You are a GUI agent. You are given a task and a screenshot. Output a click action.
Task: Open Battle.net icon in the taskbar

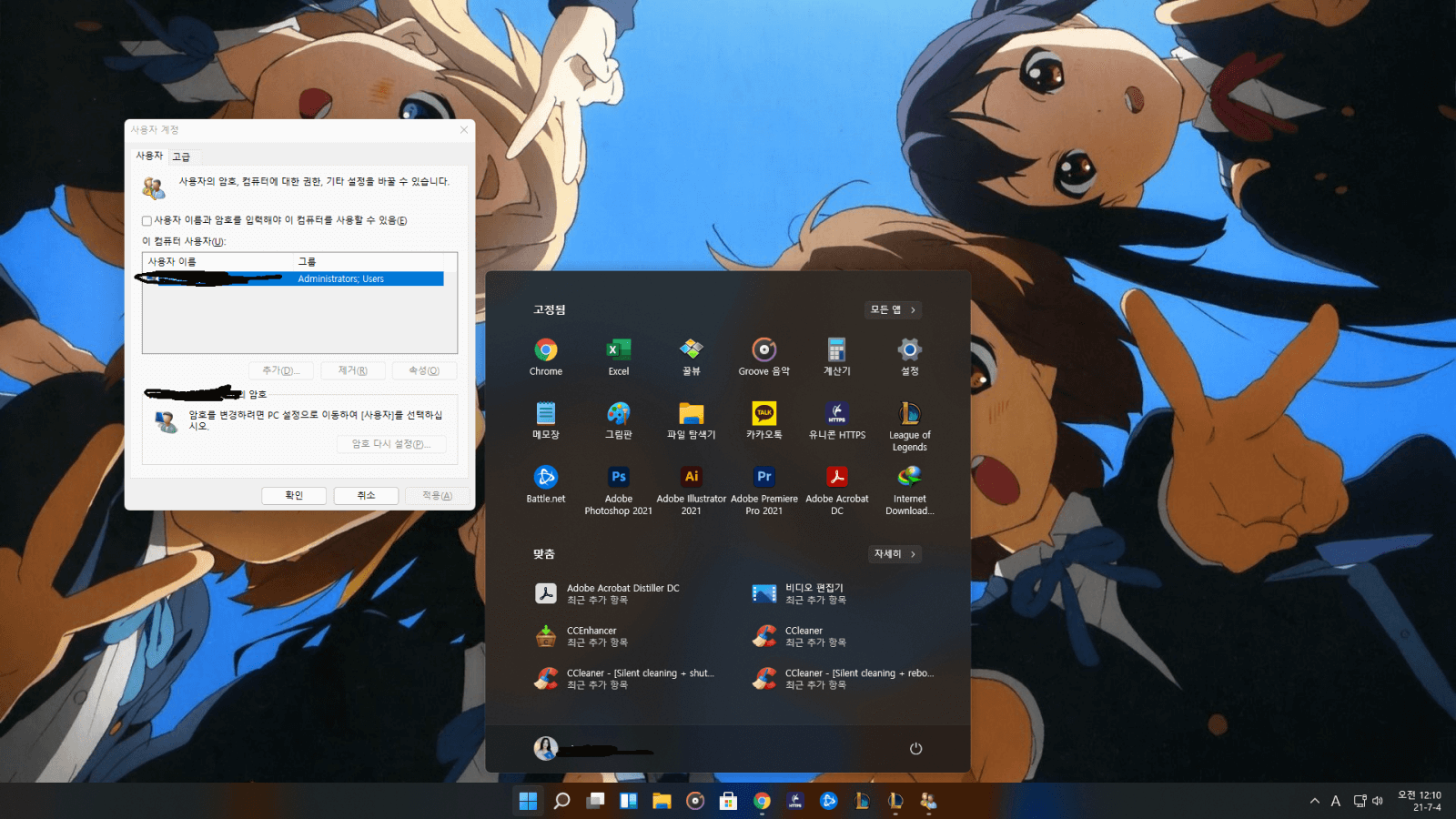click(x=828, y=801)
